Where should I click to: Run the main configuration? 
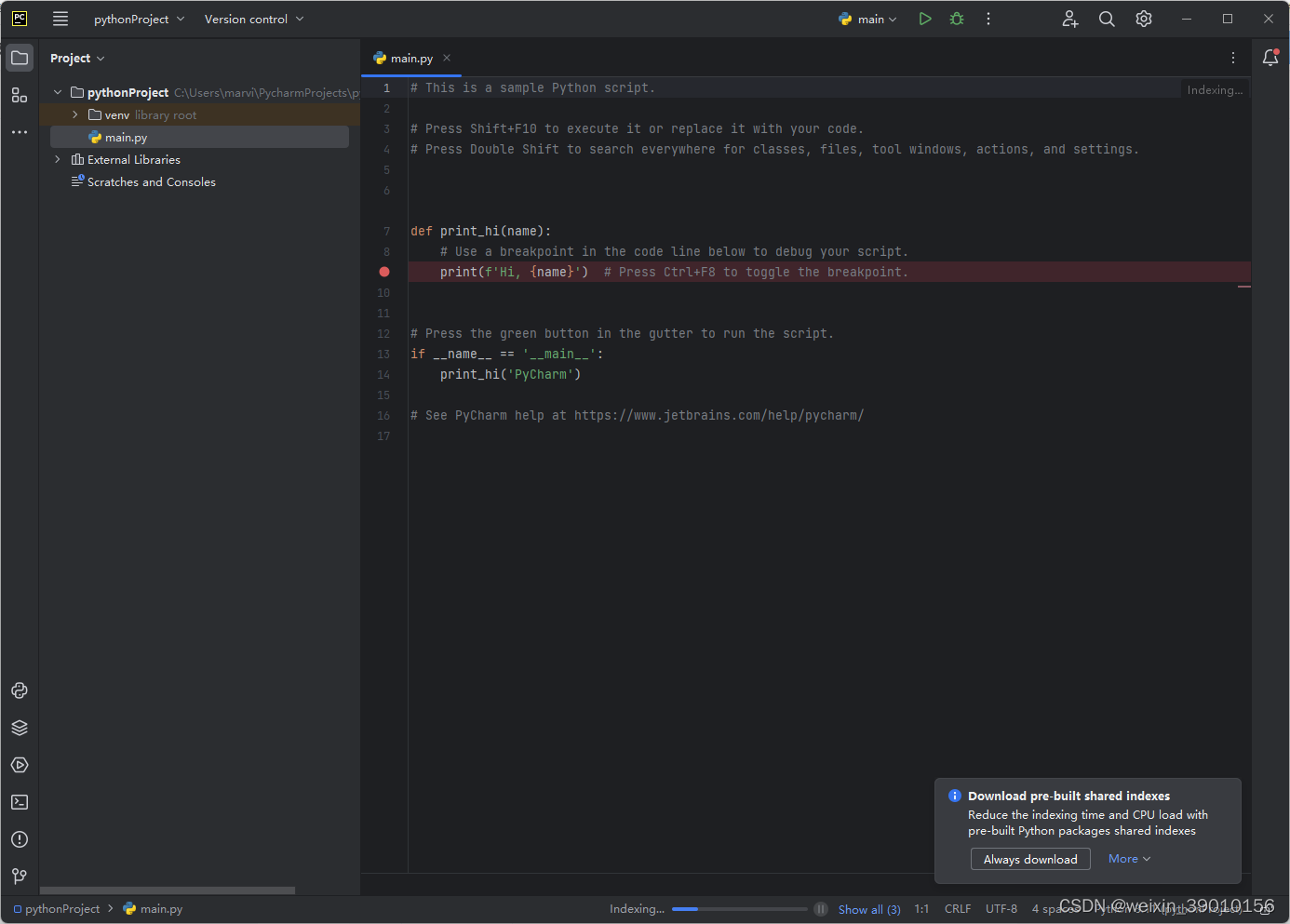(x=924, y=18)
